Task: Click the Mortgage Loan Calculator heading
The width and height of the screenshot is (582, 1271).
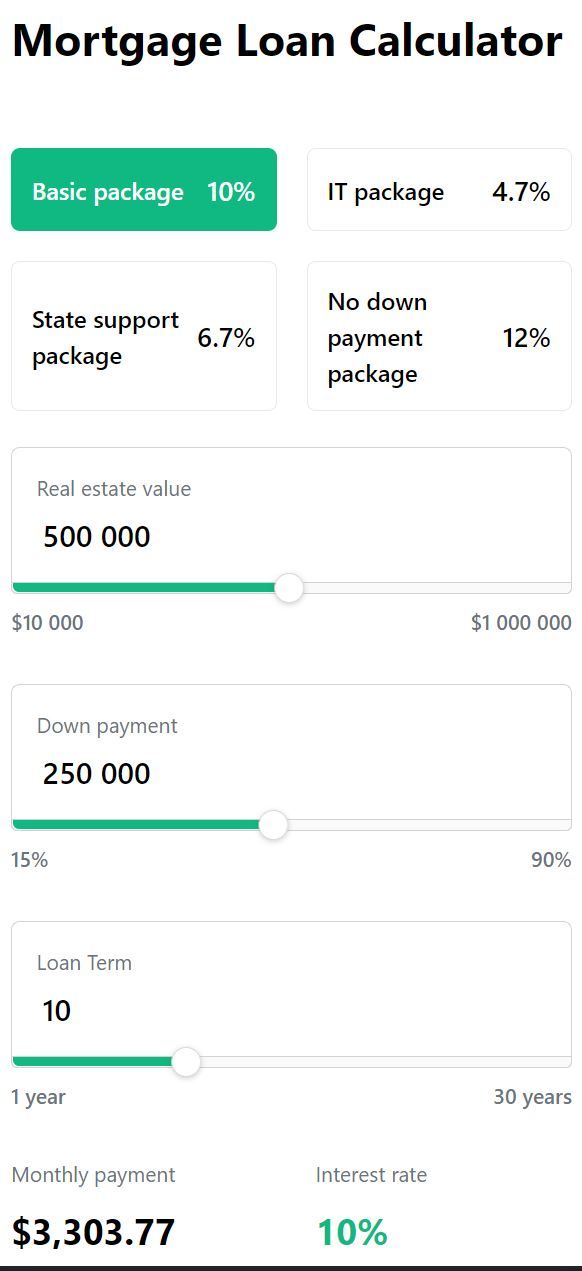Action: click(x=287, y=42)
